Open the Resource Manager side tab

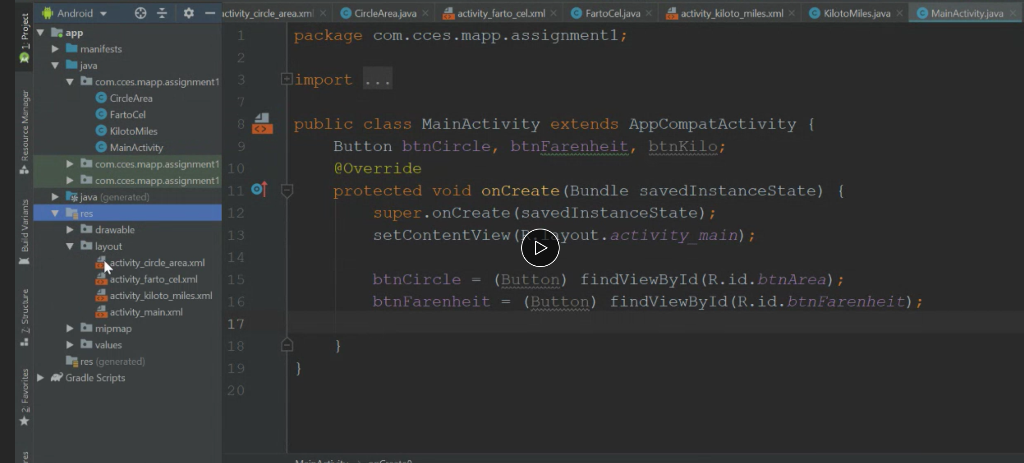click(x=25, y=132)
